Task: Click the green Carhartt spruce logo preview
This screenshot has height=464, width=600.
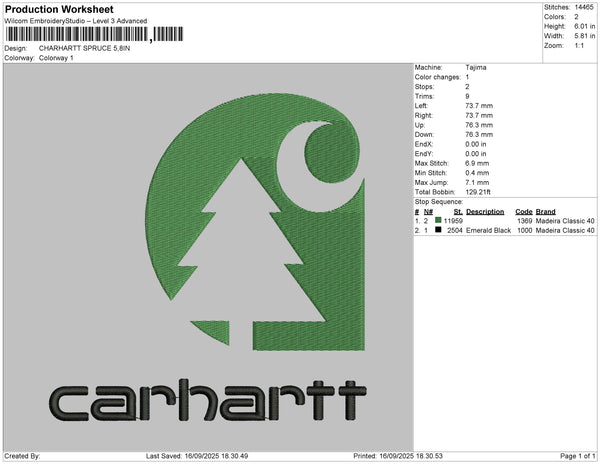Action: pos(255,222)
